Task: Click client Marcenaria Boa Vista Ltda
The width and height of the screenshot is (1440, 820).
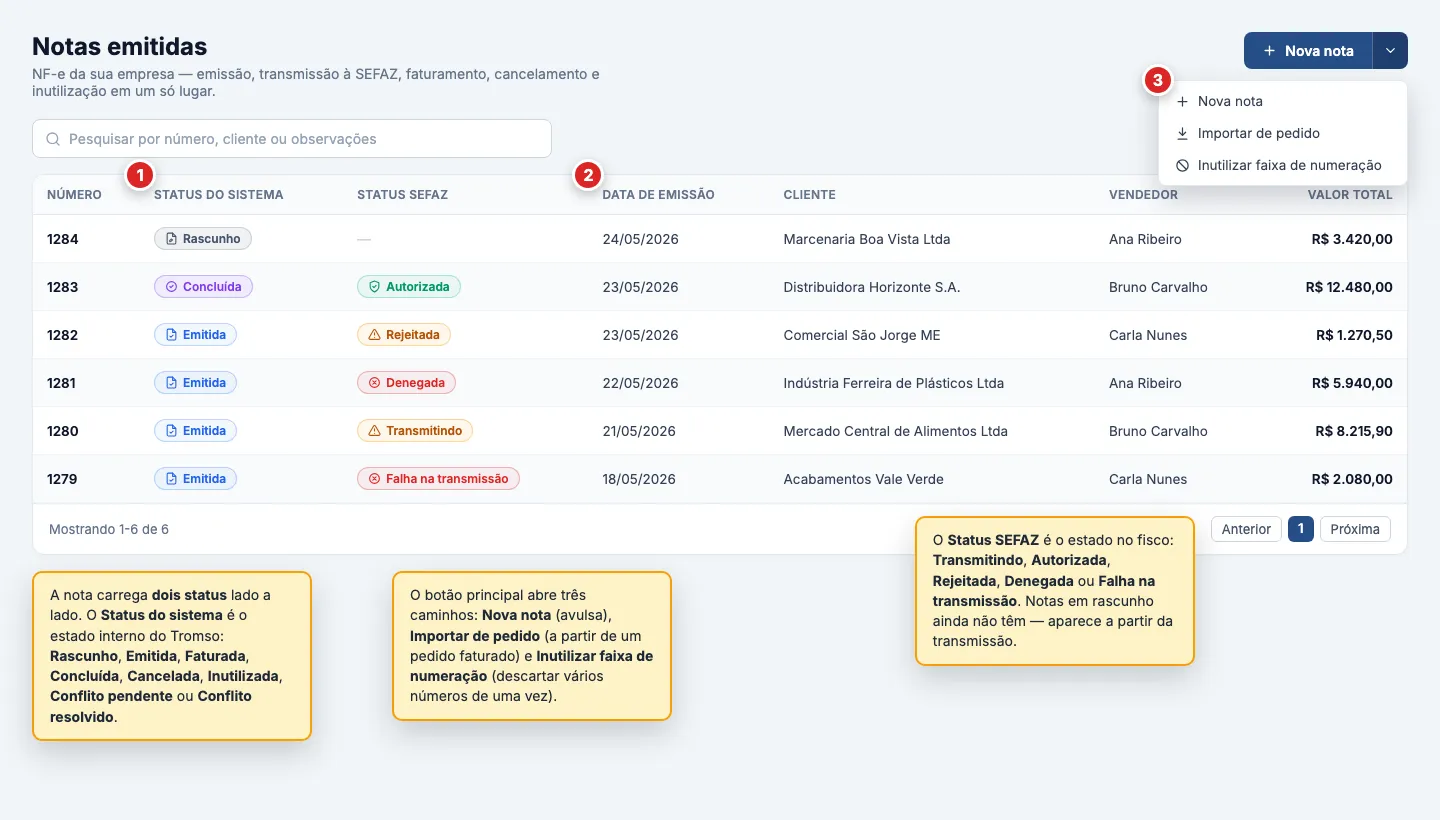Action: (866, 239)
